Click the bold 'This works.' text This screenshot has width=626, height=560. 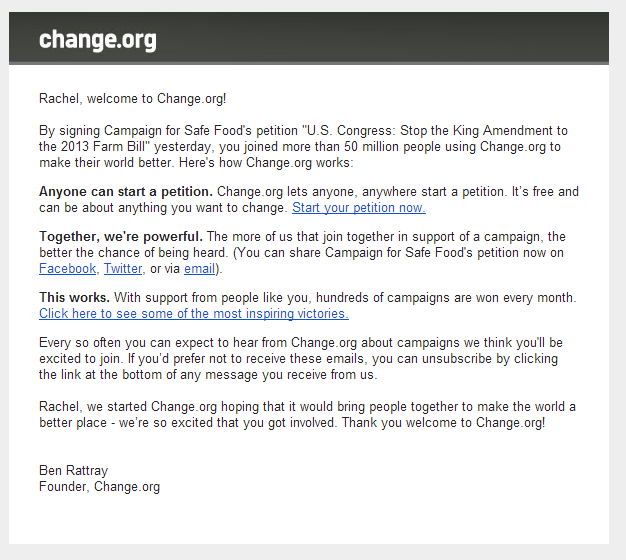tap(74, 297)
